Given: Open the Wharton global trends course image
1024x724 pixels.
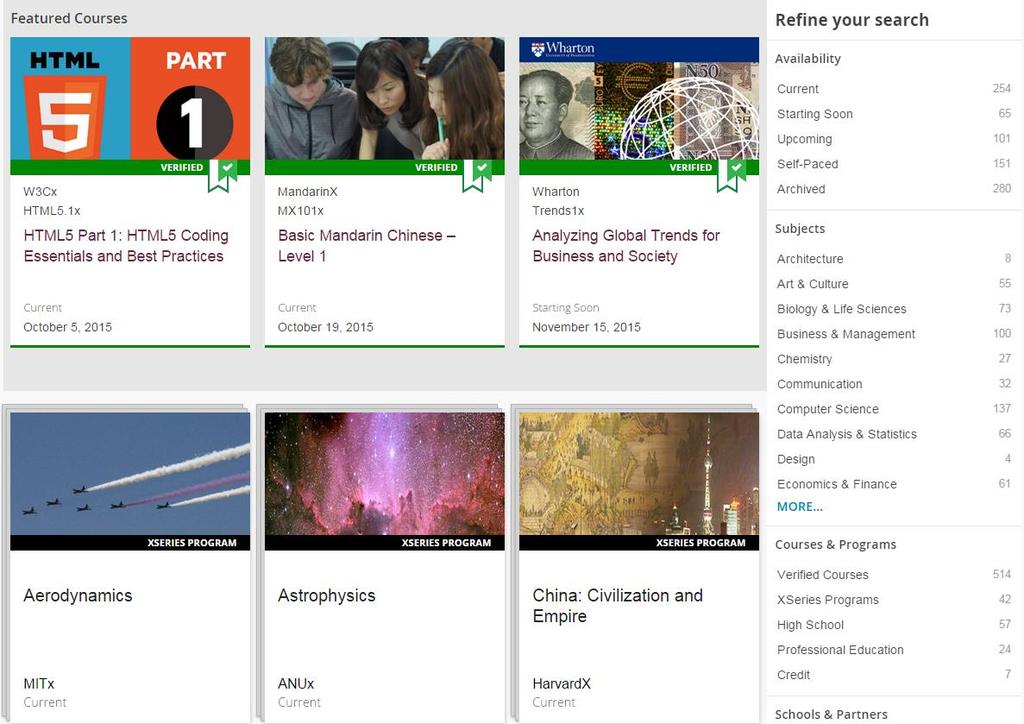Looking at the screenshot, I should point(639,98).
